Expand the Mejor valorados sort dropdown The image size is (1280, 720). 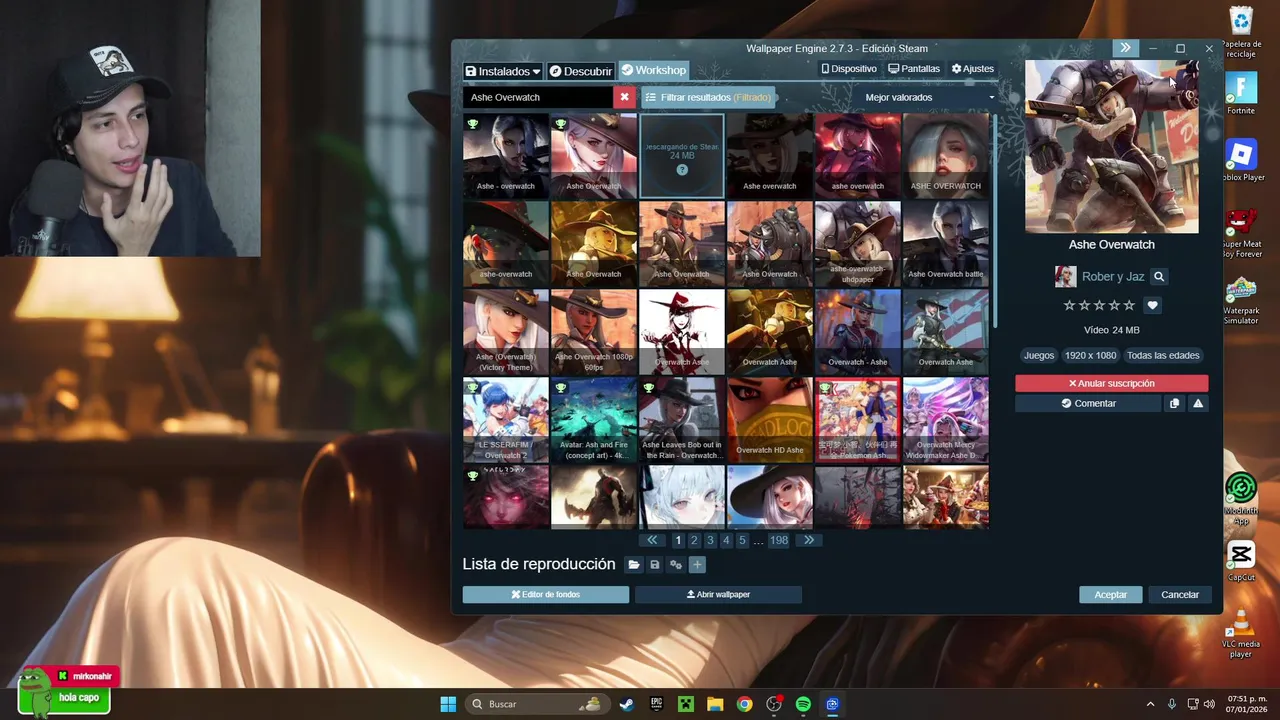point(929,97)
